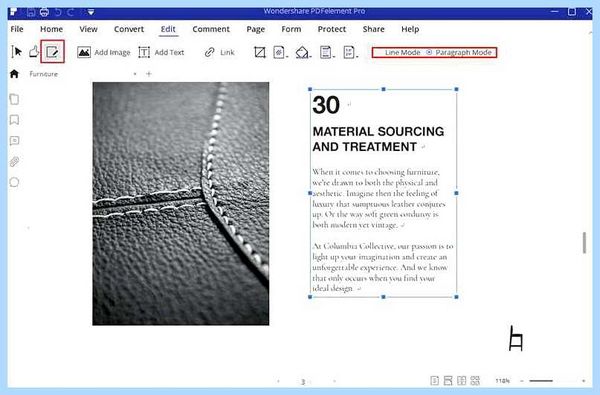Click the 118% zoom level value
The width and height of the screenshot is (600, 395).
coord(502,381)
